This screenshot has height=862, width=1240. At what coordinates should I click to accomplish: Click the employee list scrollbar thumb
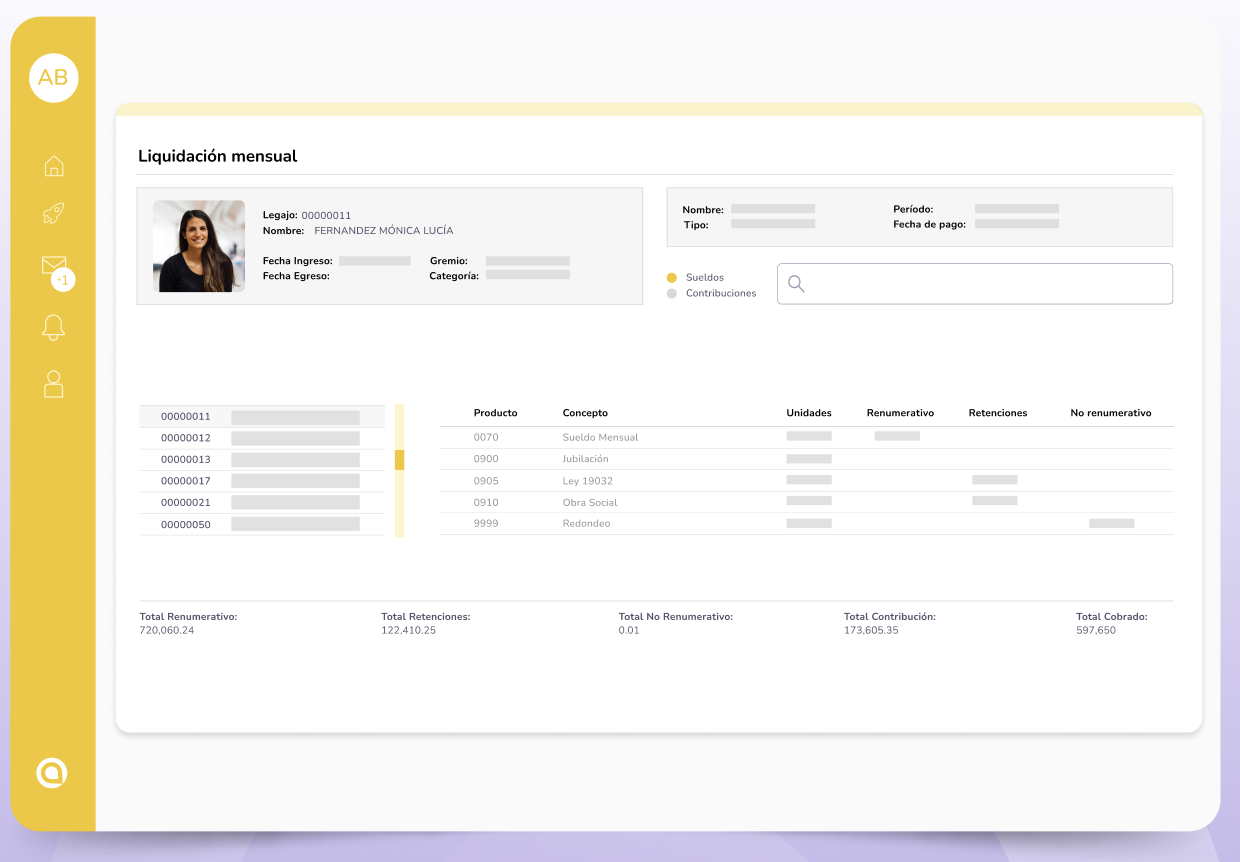[x=400, y=460]
